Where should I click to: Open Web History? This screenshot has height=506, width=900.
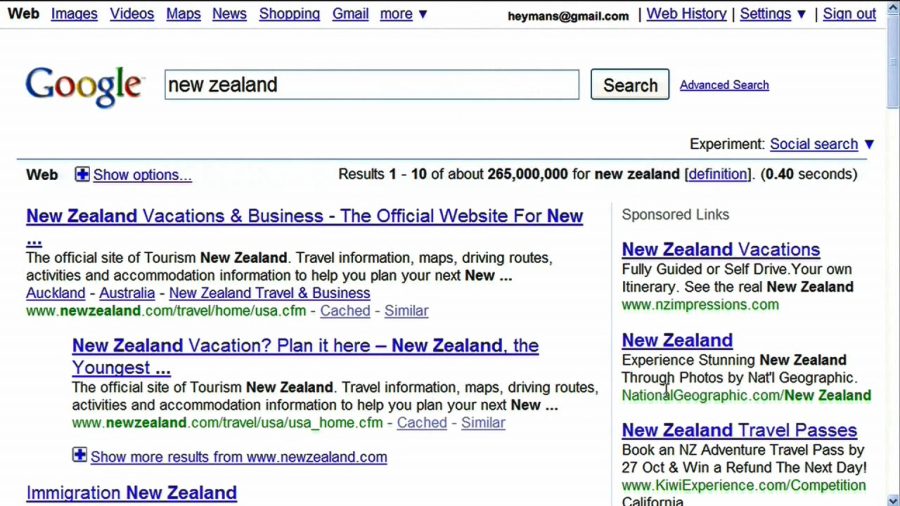tap(686, 14)
